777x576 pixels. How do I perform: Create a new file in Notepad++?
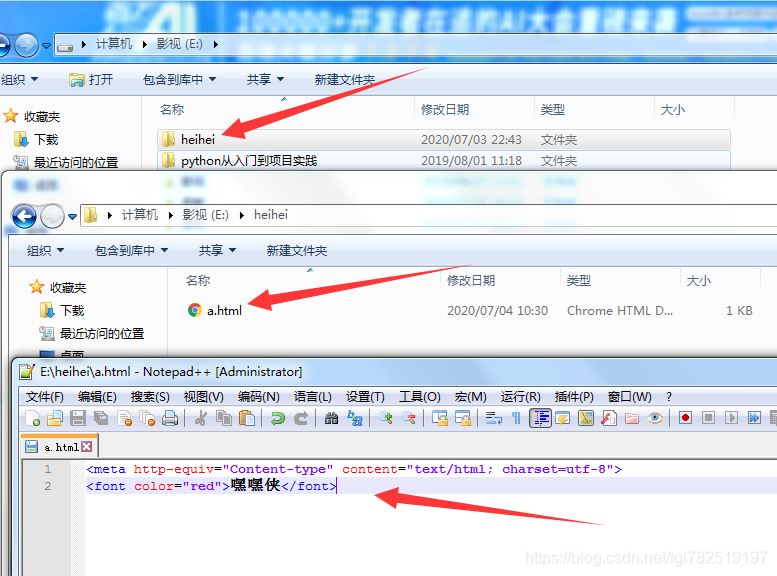(x=33, y=418)
